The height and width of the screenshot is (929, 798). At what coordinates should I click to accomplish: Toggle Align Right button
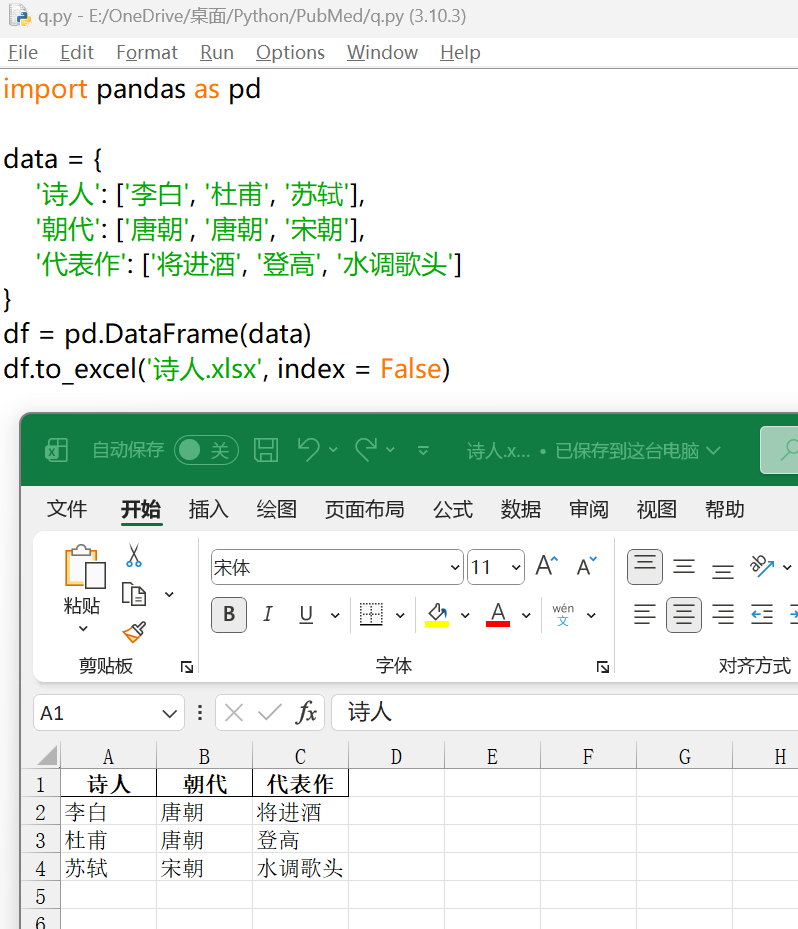pyautogui.click(x=723, y=614)
